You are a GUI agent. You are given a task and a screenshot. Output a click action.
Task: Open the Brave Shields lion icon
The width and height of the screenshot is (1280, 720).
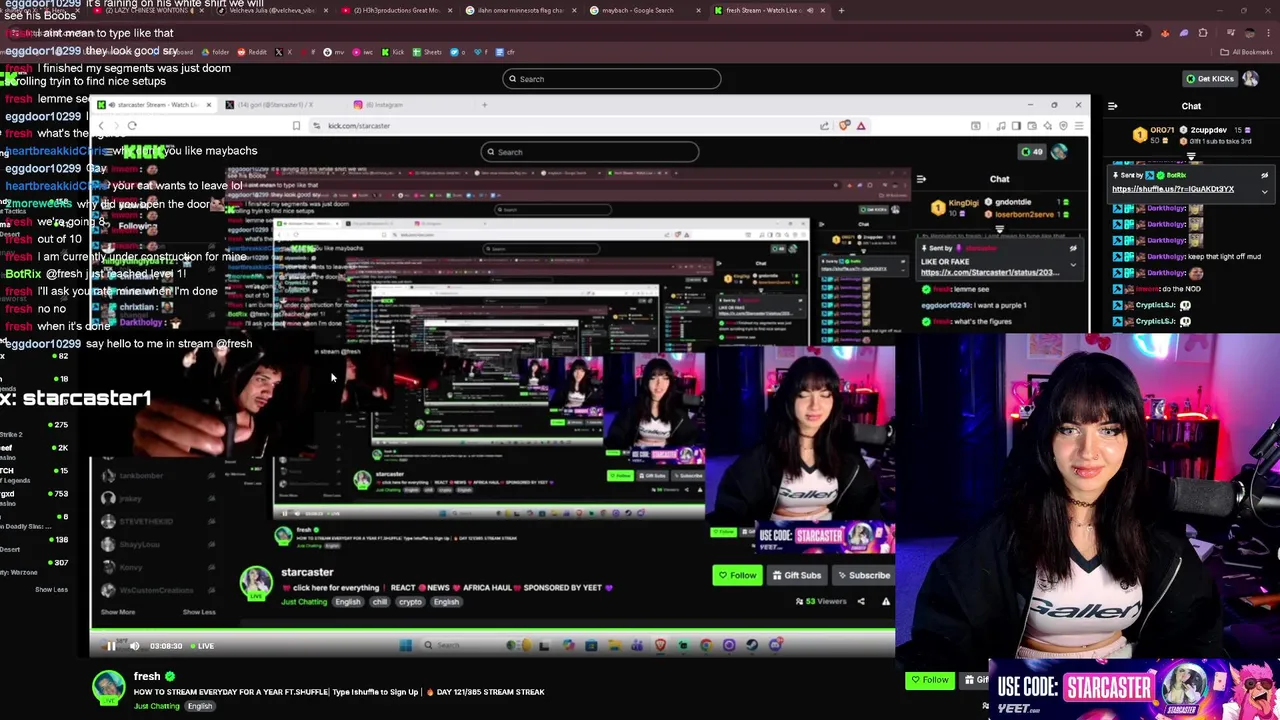click(x=845, y=126)
